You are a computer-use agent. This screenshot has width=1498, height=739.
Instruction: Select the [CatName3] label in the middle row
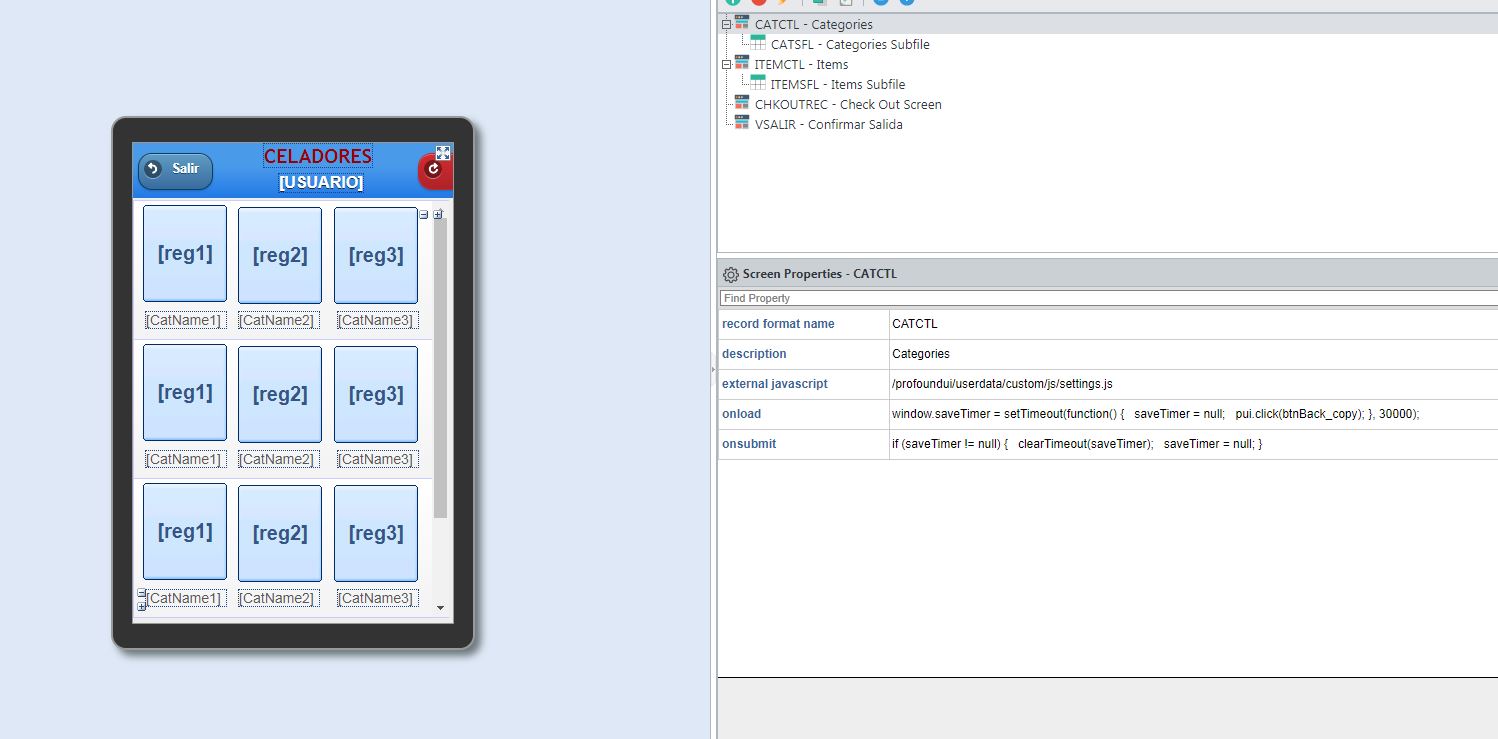click(376, 459)
